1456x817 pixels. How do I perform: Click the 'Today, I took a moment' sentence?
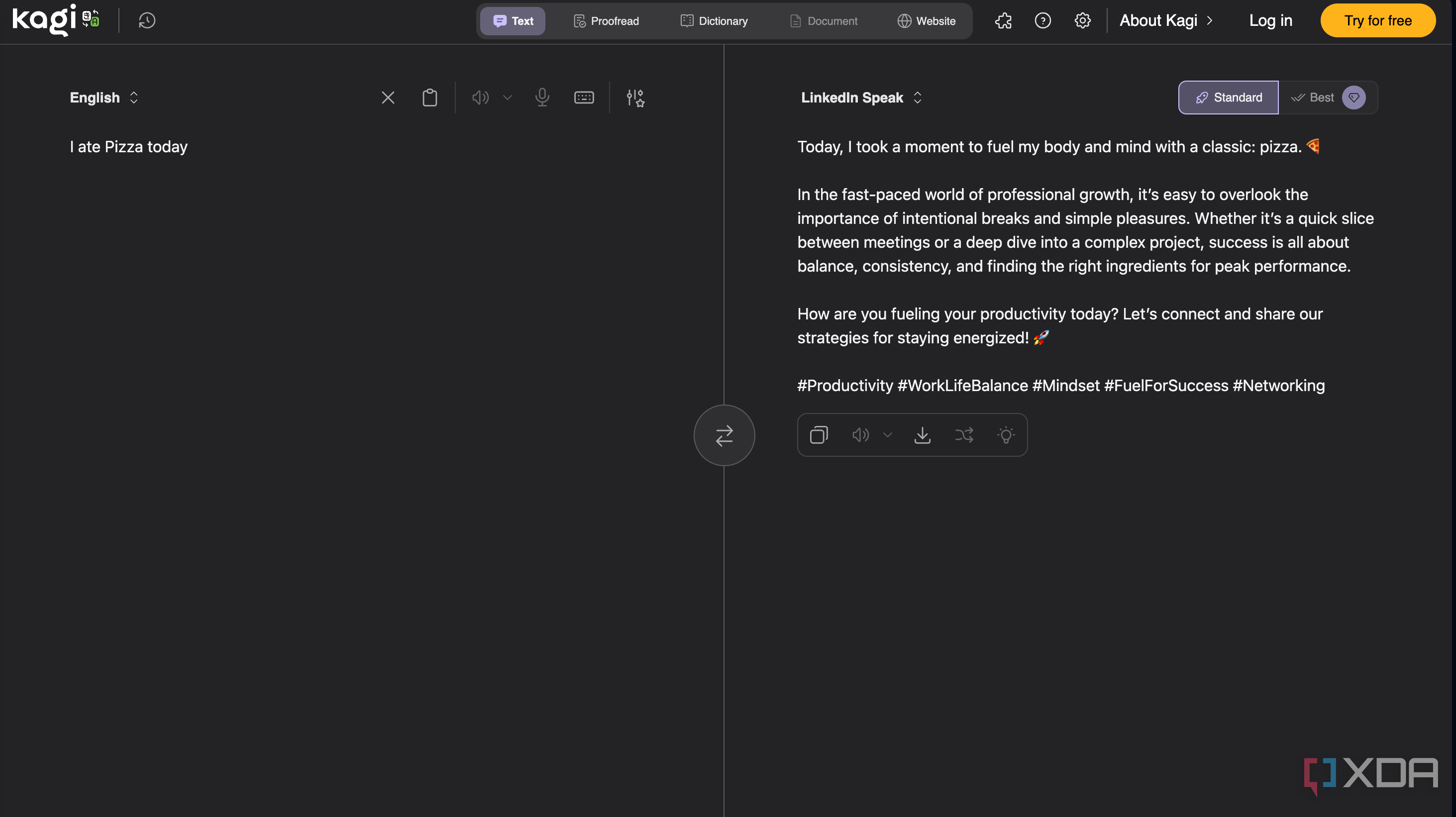pos(1058,147)
